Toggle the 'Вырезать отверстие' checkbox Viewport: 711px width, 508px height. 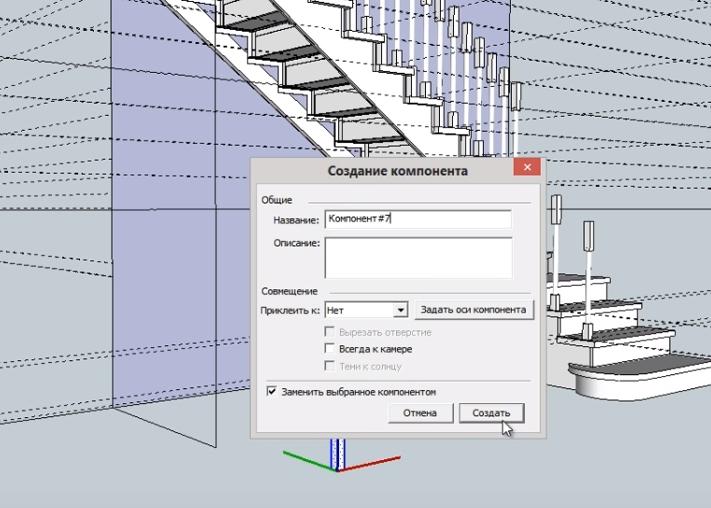[x=330, y=331]
